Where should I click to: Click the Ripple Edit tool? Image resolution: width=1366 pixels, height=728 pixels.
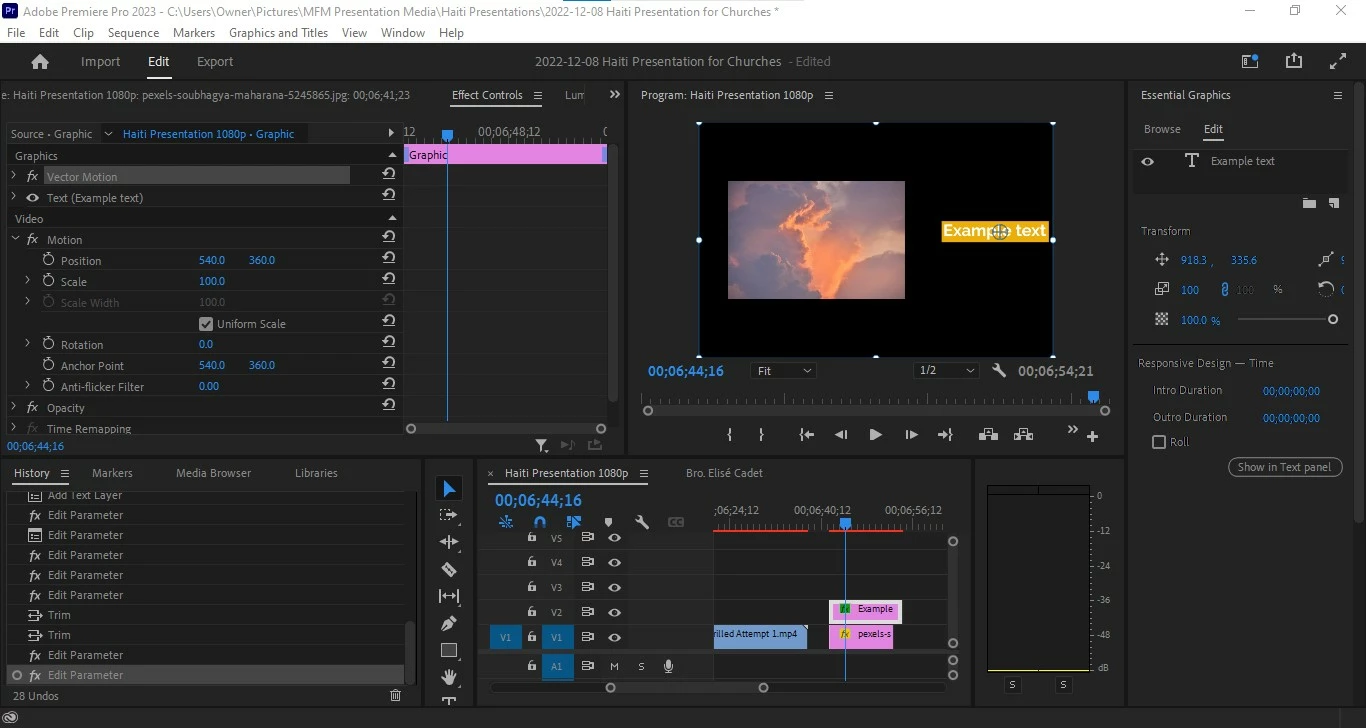pos(449,542)
